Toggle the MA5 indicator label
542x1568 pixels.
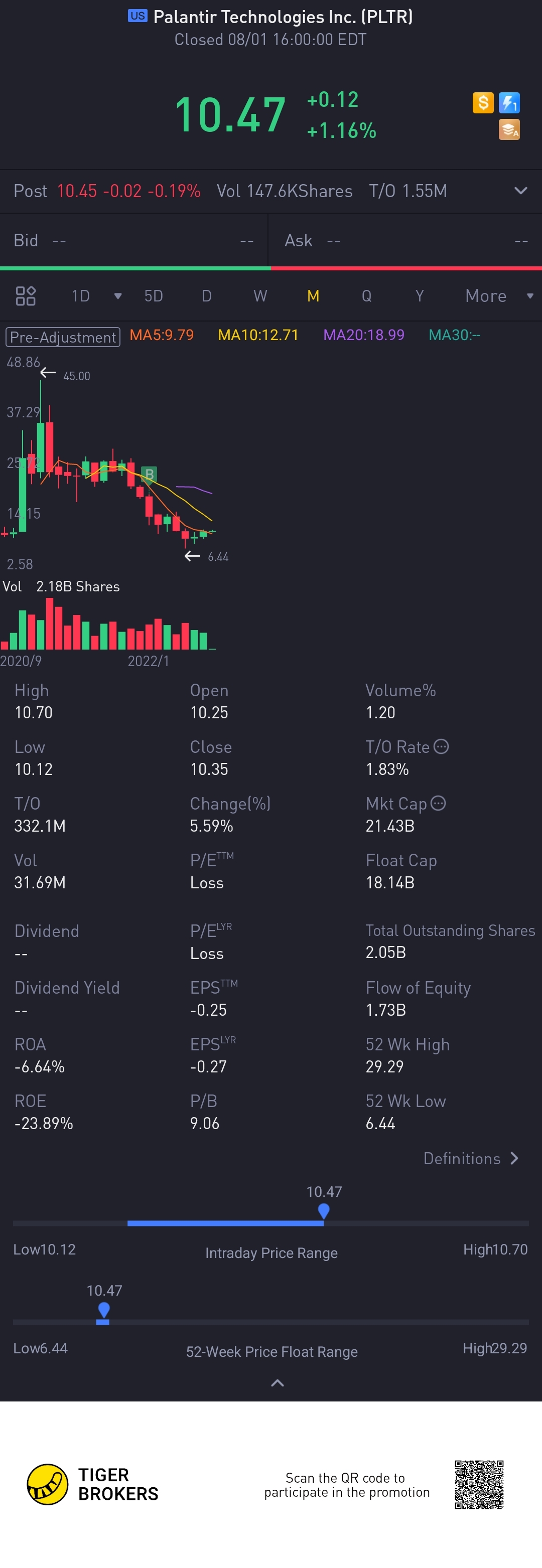click(162, 335)
